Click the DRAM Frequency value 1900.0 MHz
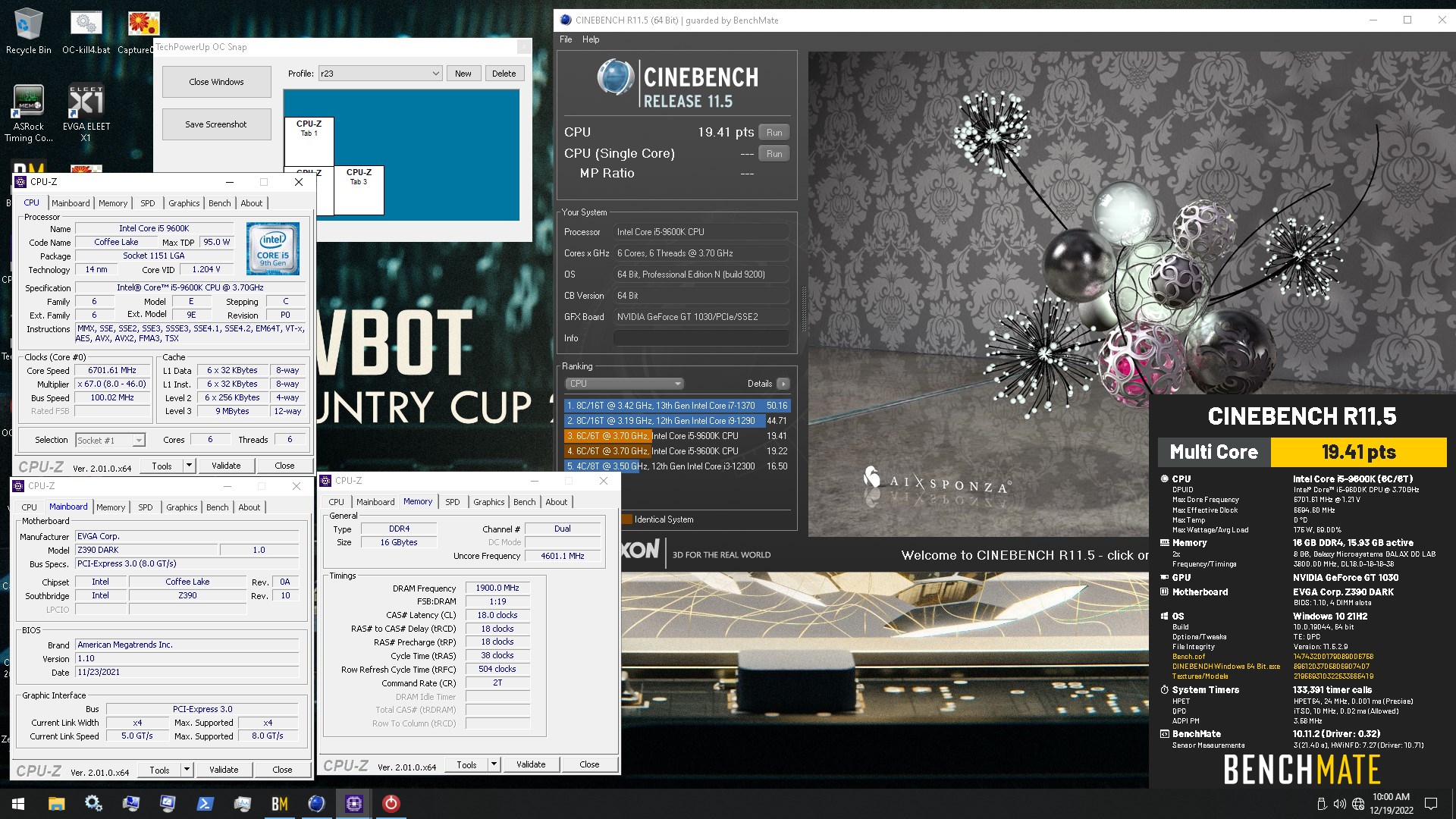The height and width of the screenshot is (819, 1456). click(497, 588)
